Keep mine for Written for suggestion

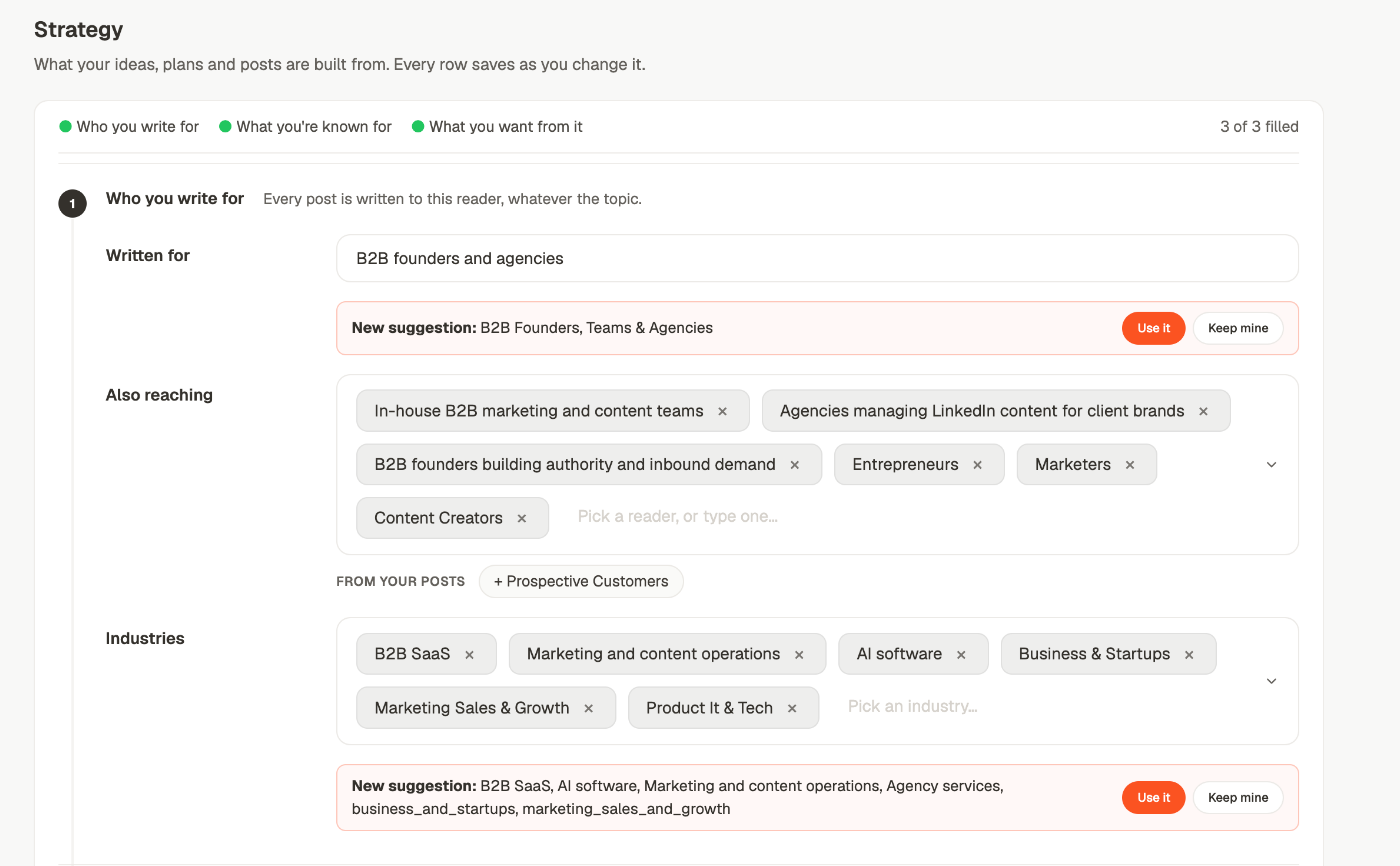click(x=1238, y=328)
